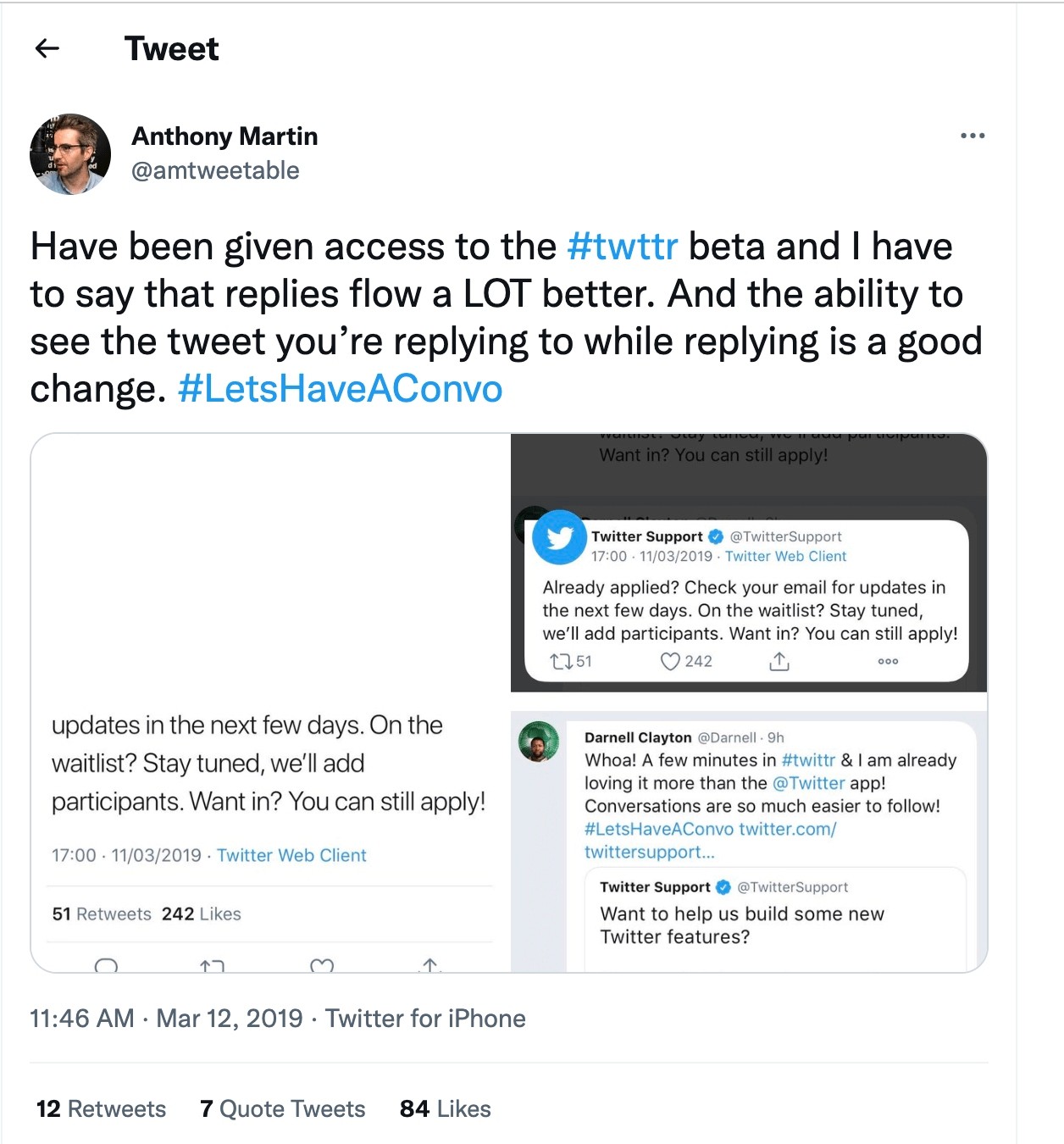
Task: Click the Anthony Martin display name
Action: (x=224, y=136)
